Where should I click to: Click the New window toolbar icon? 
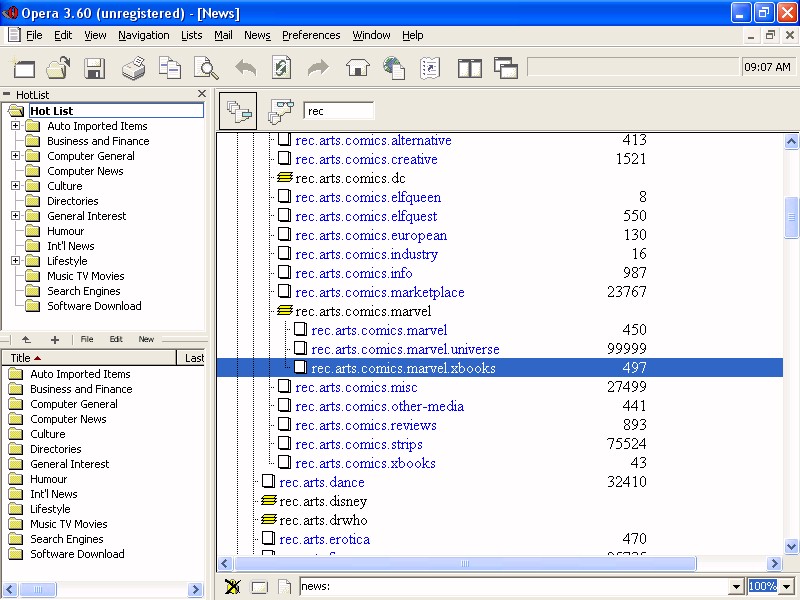pyautogui.click(x=24, y=68)
